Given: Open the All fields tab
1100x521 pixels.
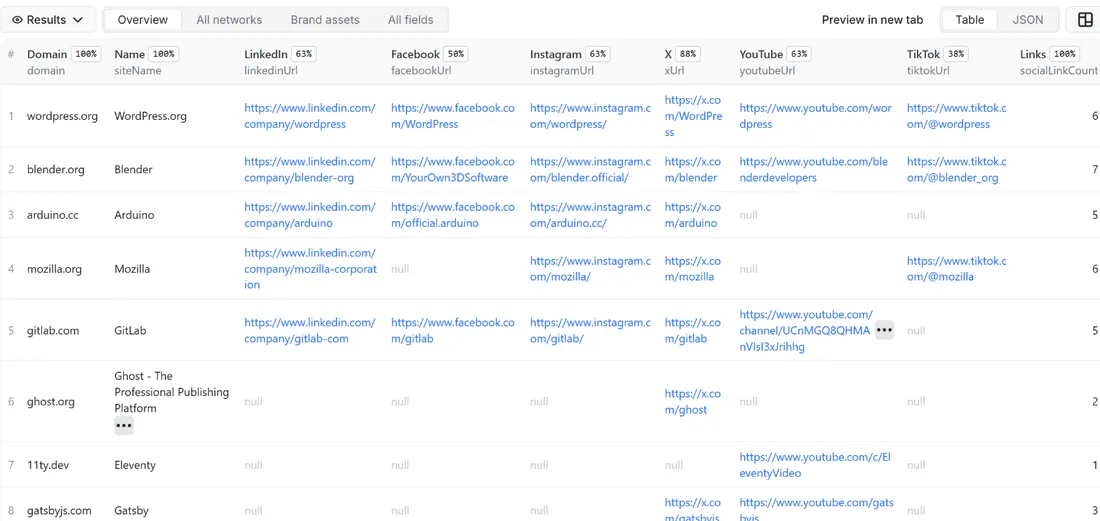Looking at the screenshot, I should pos(410,20).
